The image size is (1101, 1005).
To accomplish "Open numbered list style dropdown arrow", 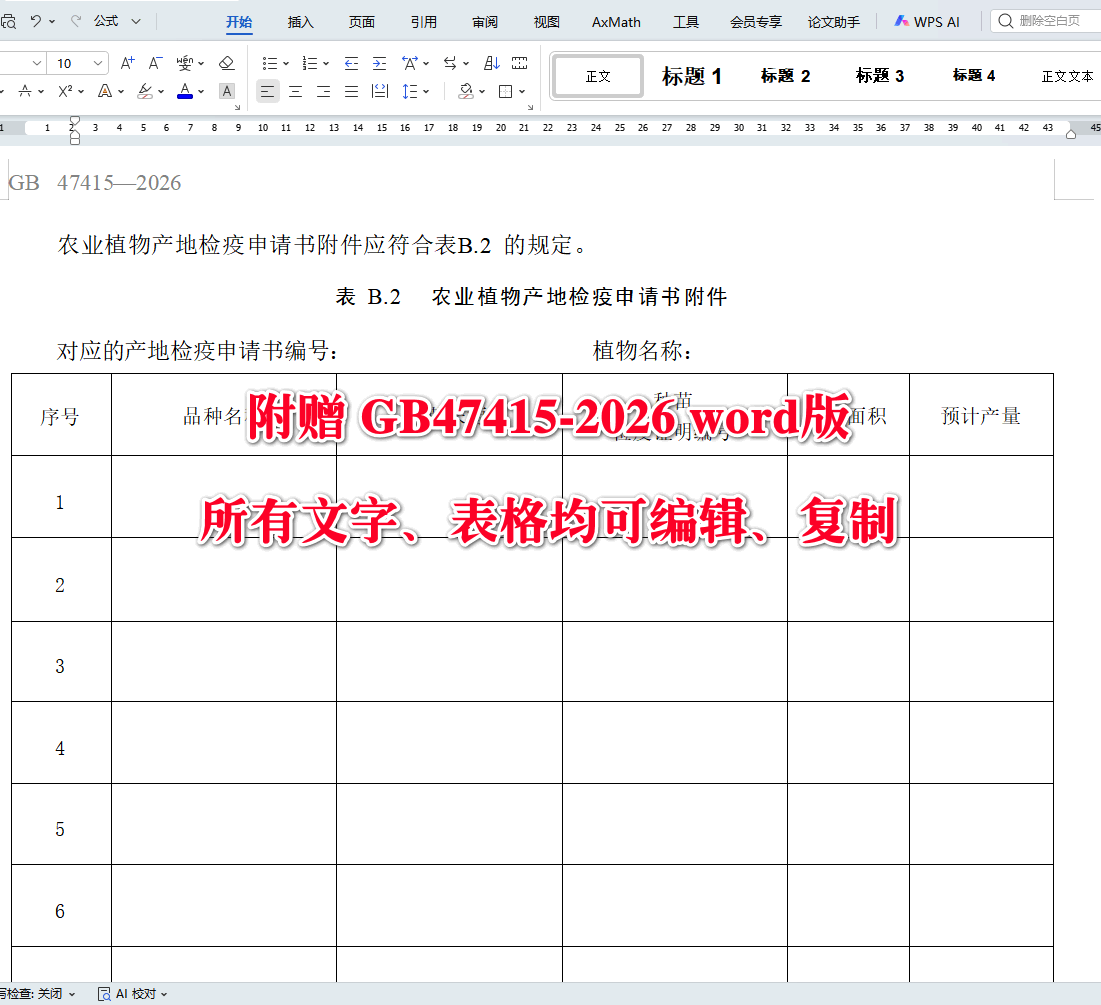I will pos(326,64).
